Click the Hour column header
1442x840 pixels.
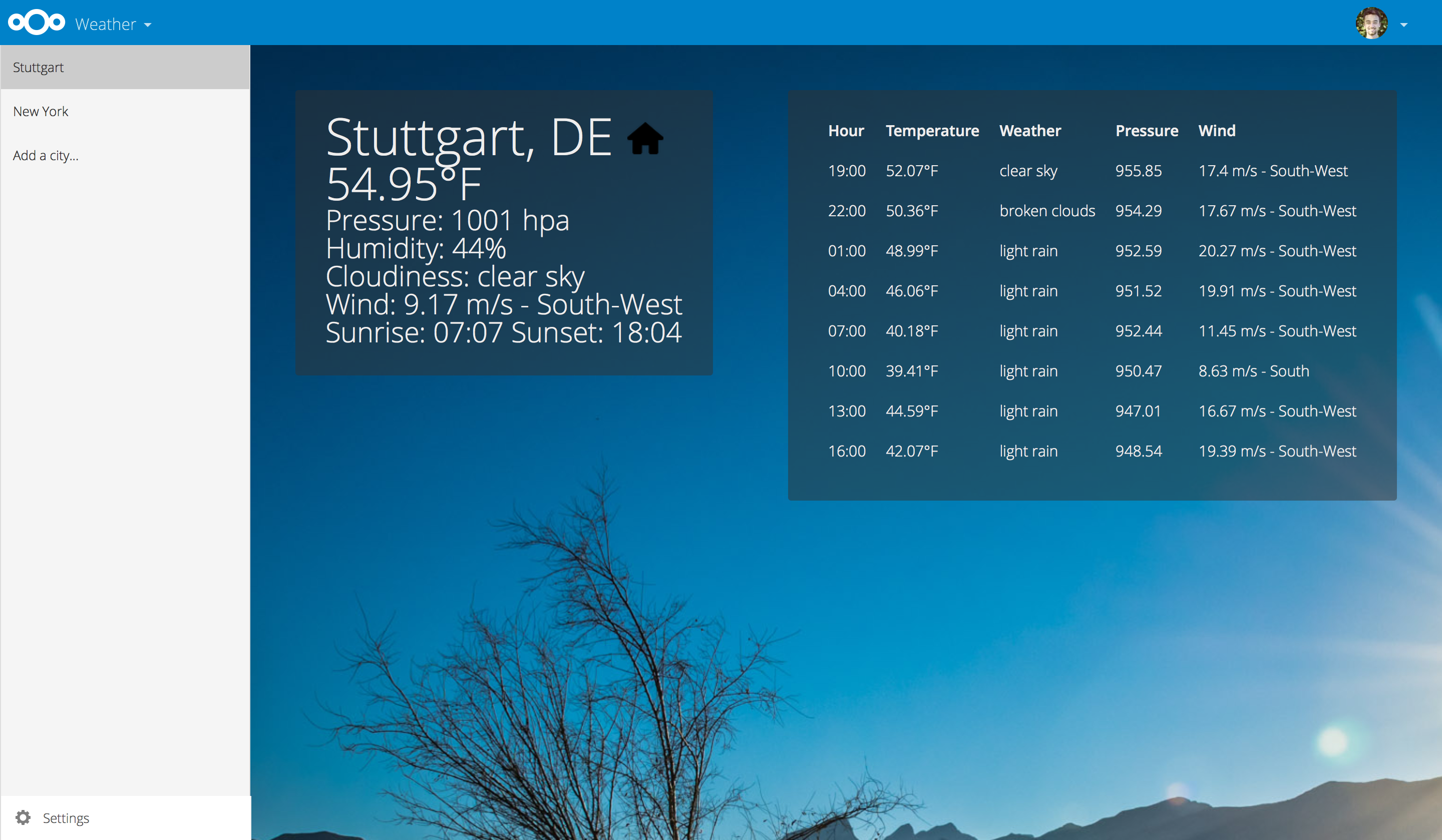point(846,131)
